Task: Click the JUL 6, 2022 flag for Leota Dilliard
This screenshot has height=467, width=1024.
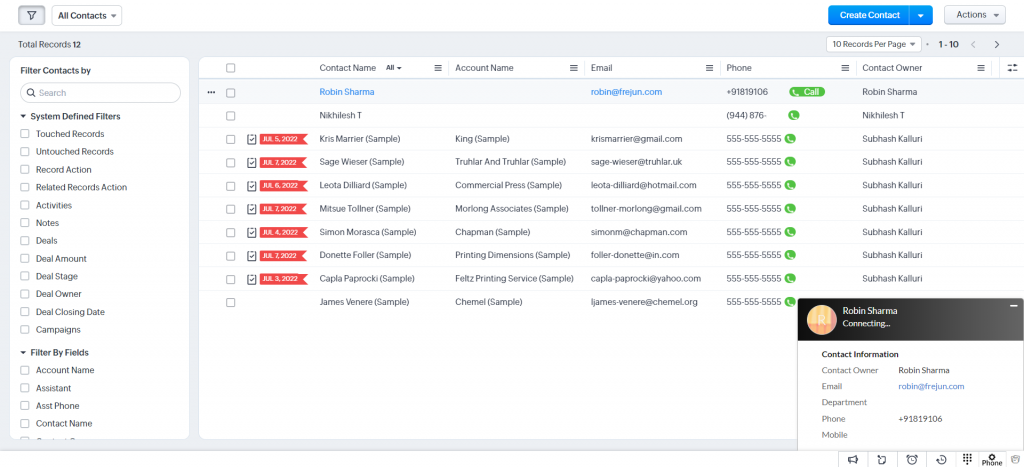Action: tap(282, 185)
